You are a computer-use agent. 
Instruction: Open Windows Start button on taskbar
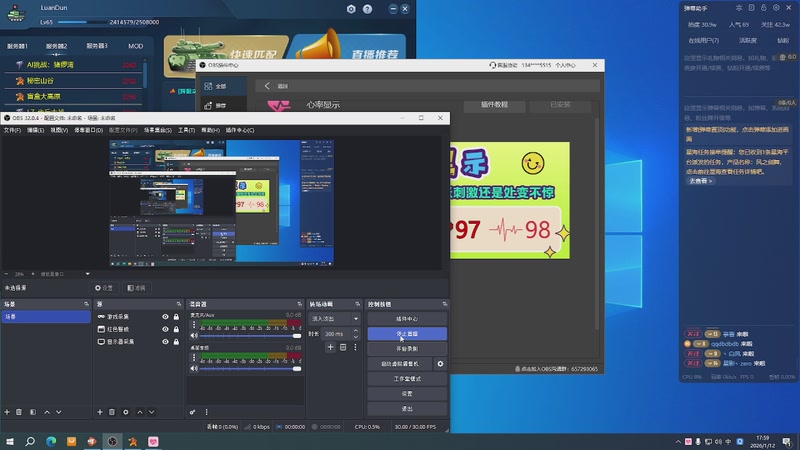[10, 441]
